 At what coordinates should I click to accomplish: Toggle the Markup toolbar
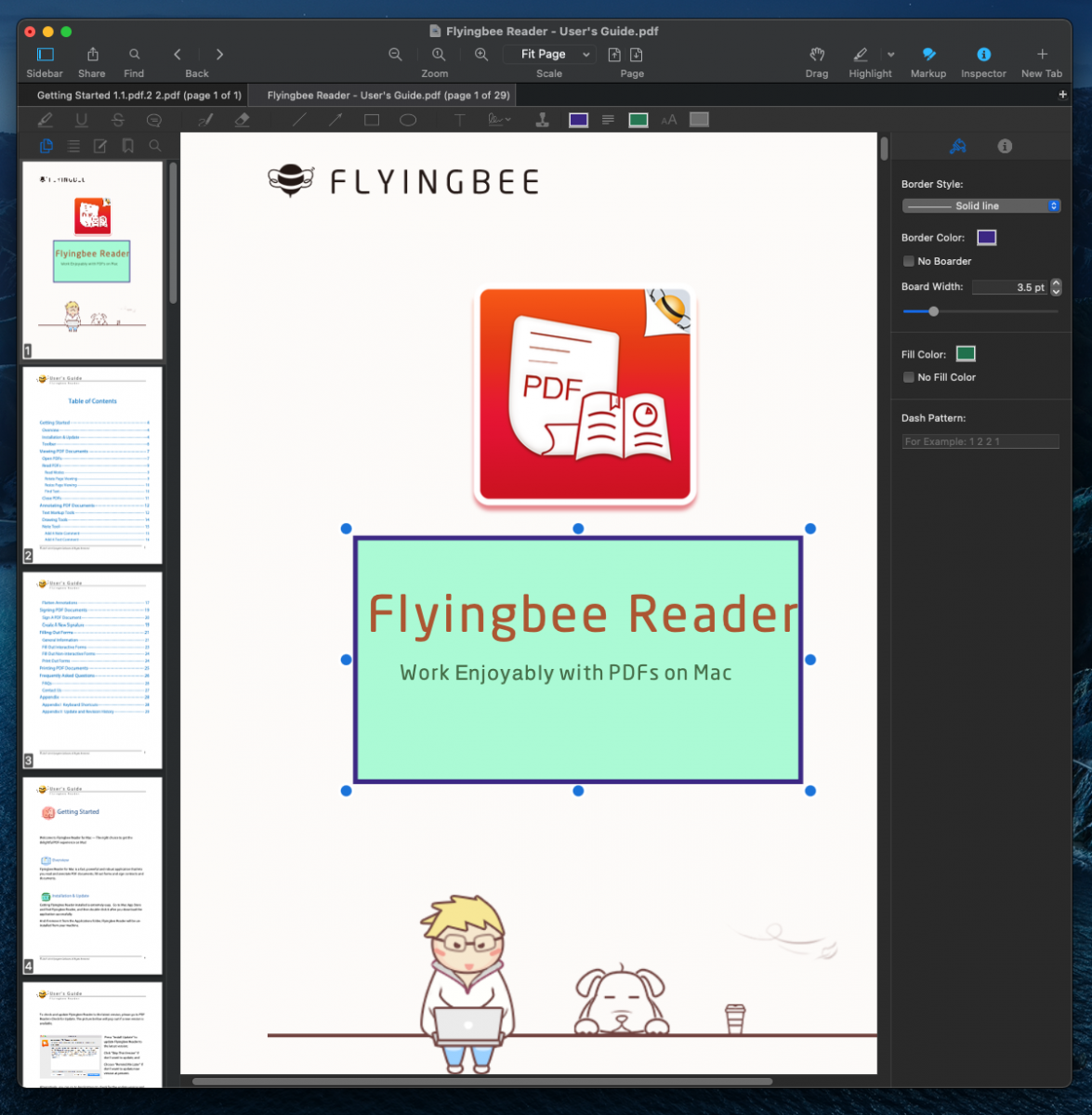(x=928, y=55)
